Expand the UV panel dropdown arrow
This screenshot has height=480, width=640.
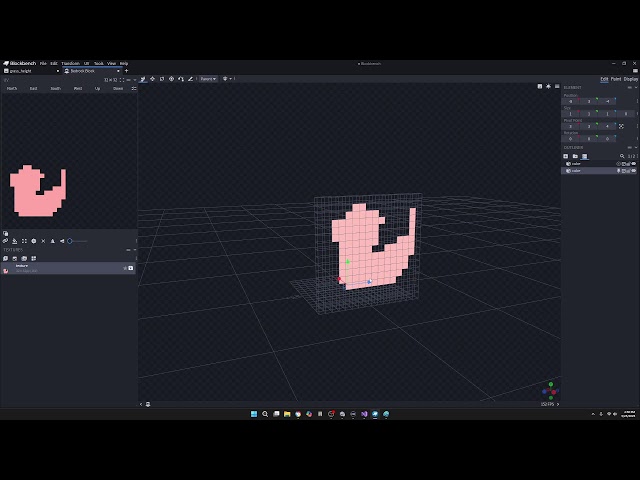point(135,80)
